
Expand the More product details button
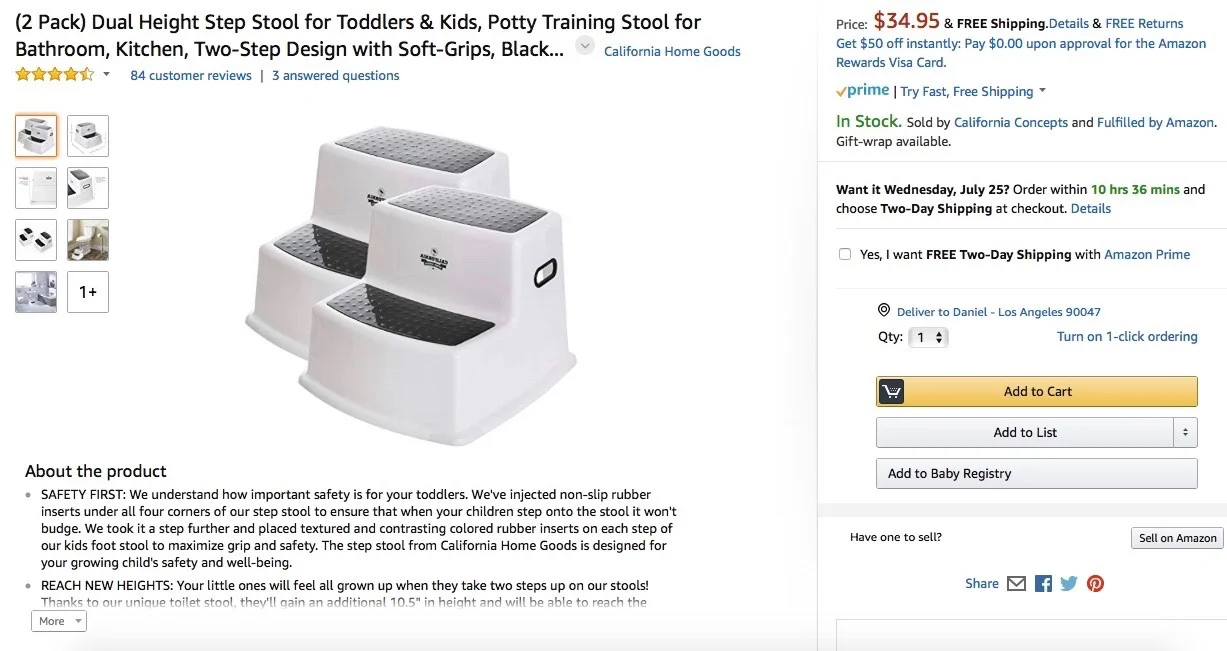60,621
